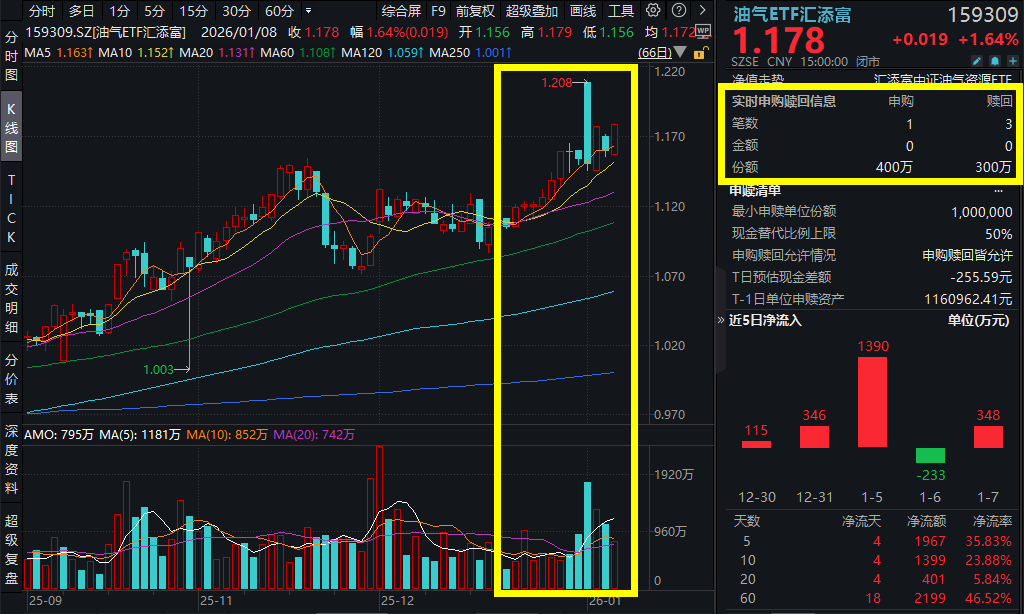Click the 1.003 low price marker on chart
This screenshot has width=1024, height=614.
[x=158, y=370]
